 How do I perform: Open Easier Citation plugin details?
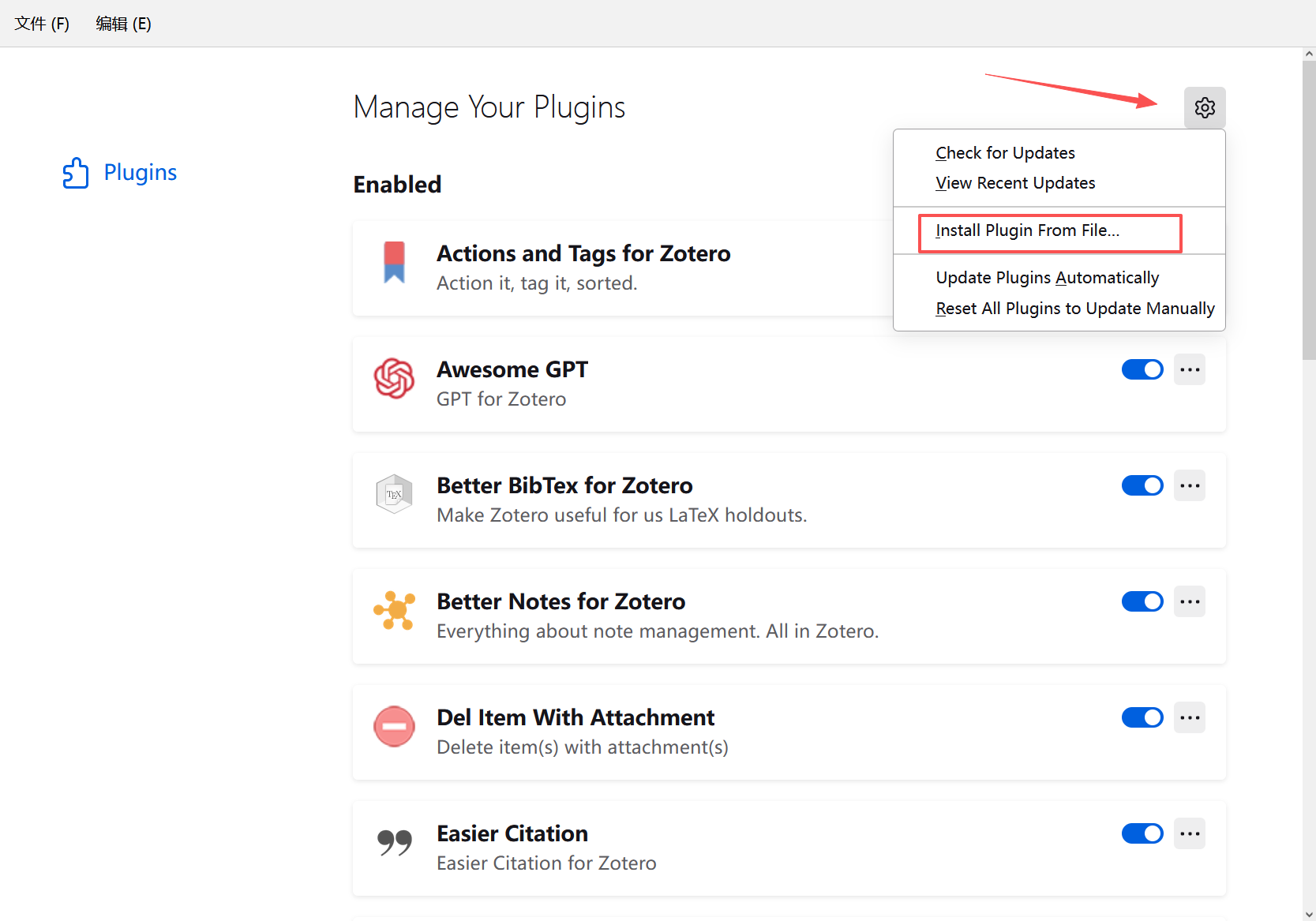point(512,834)
